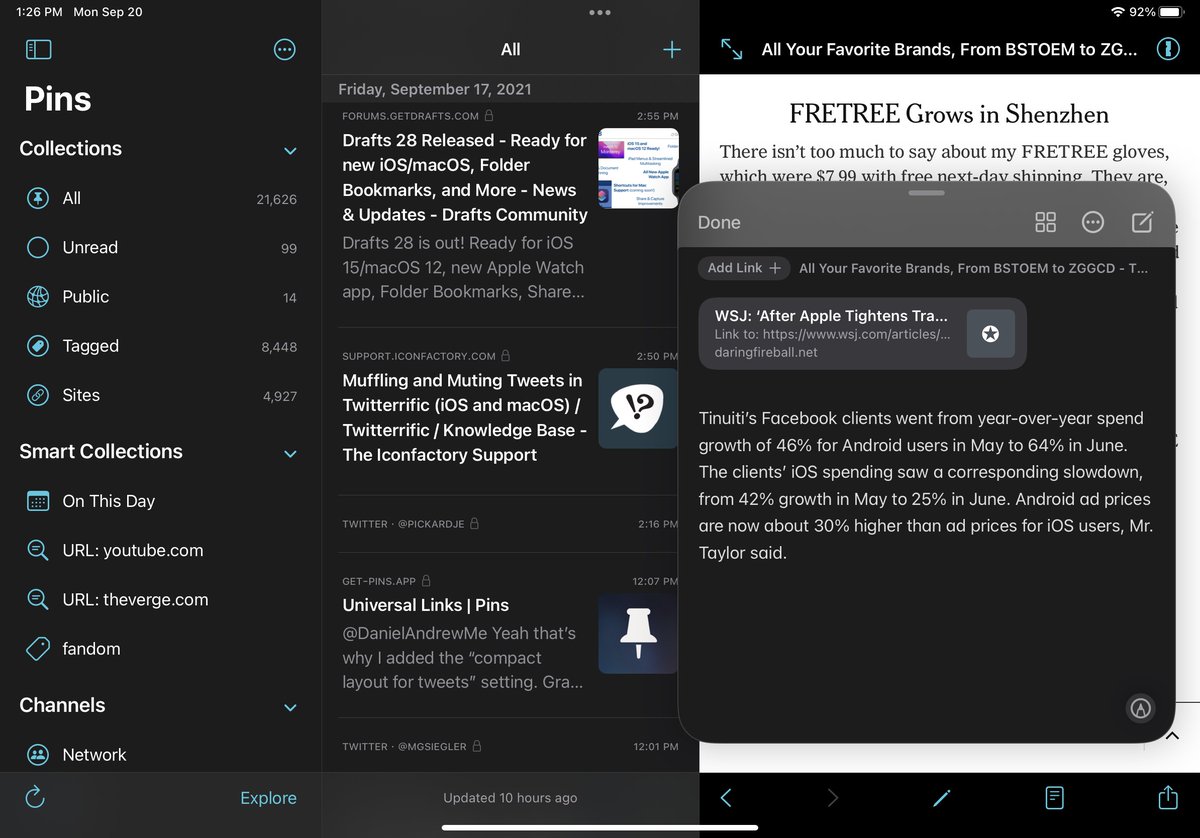Open the reader view page icon
This screenshot has height=838, width=1200.
pyautogui.click(x=1054, y=797)
